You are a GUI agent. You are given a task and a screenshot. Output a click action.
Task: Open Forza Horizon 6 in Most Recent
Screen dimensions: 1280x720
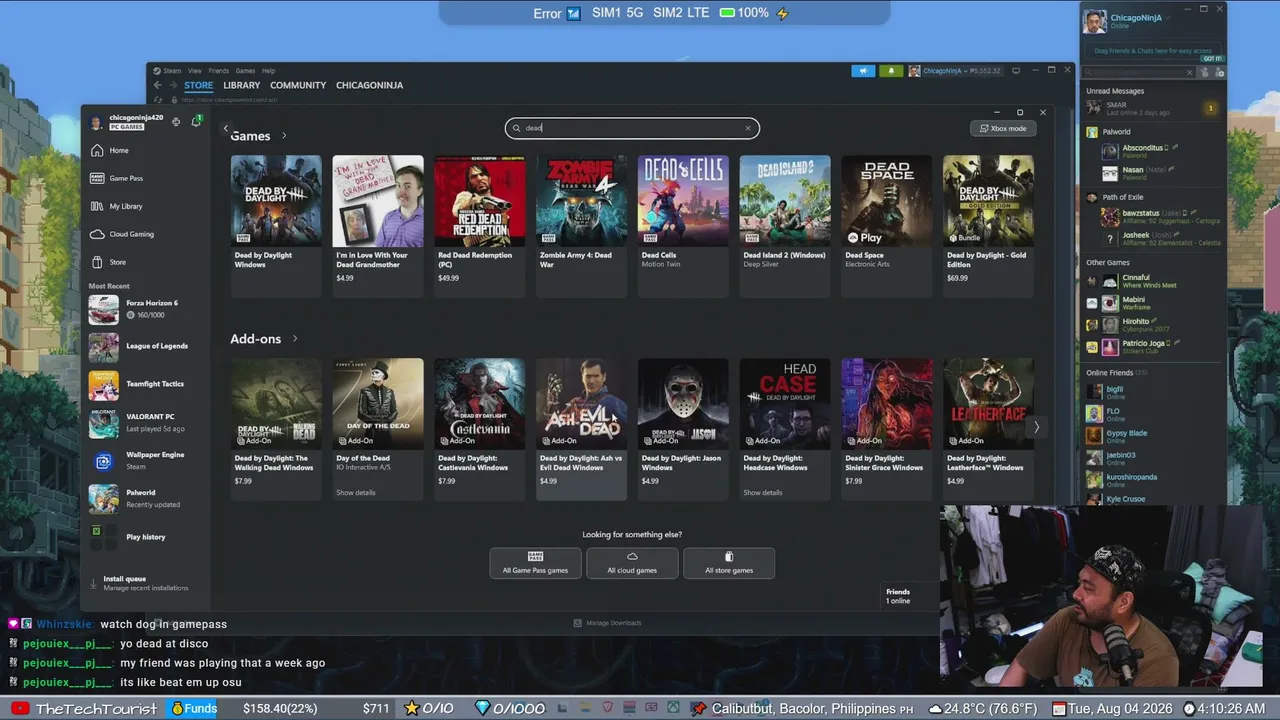[x=146, y=309]
